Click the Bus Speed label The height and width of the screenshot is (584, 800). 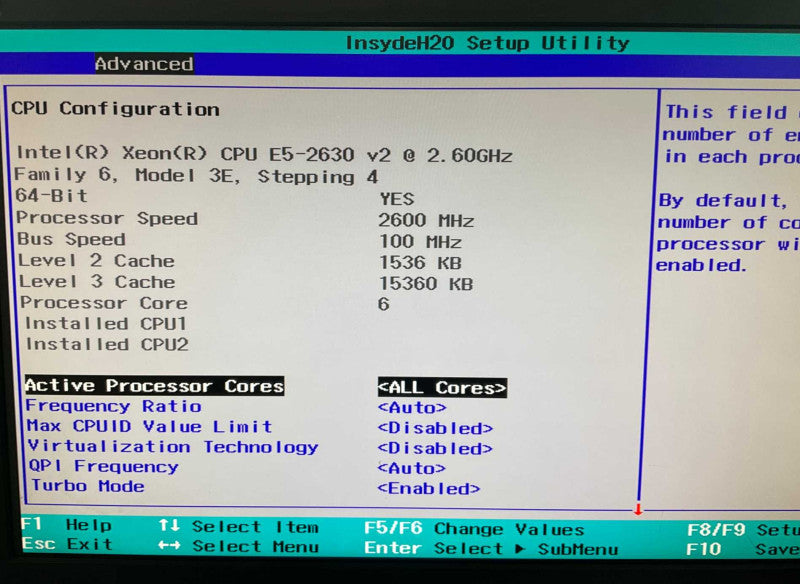coord(71,239)
